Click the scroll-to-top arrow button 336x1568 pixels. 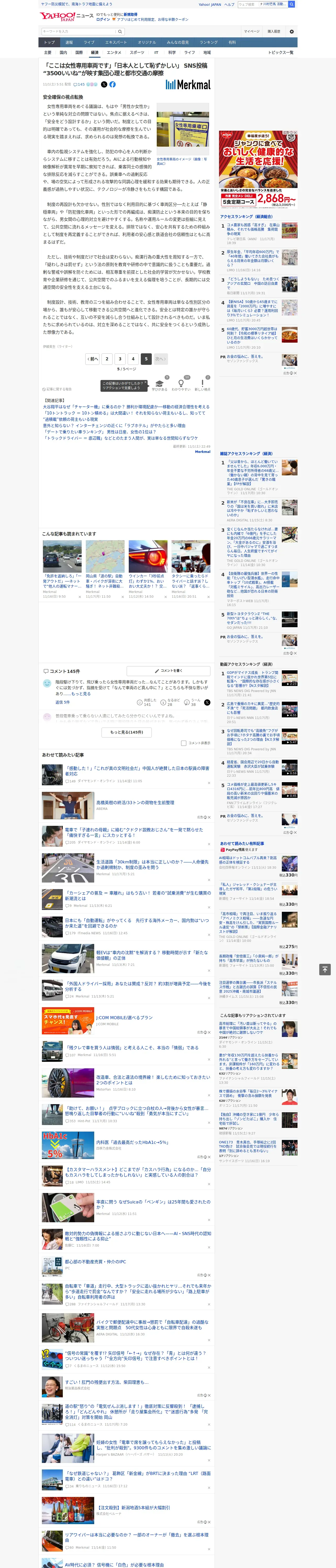[x=325, y=969]
